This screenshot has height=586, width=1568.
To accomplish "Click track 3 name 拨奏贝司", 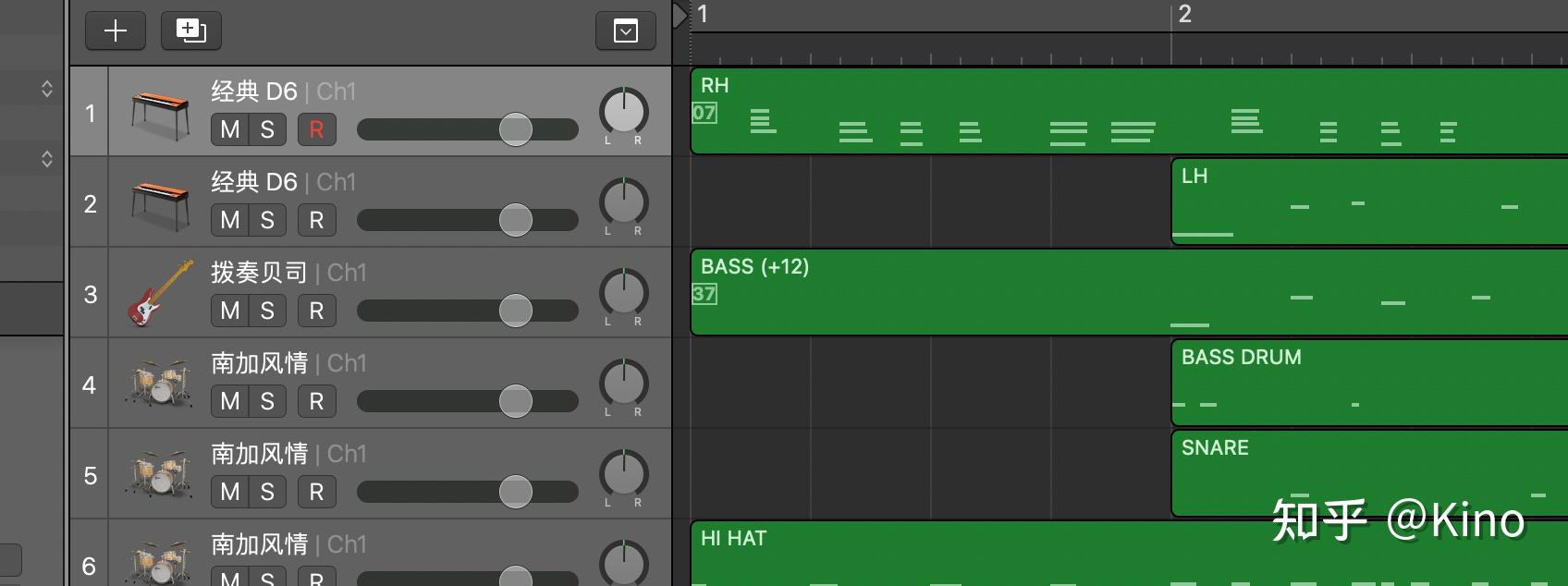I will click(259, 273).
